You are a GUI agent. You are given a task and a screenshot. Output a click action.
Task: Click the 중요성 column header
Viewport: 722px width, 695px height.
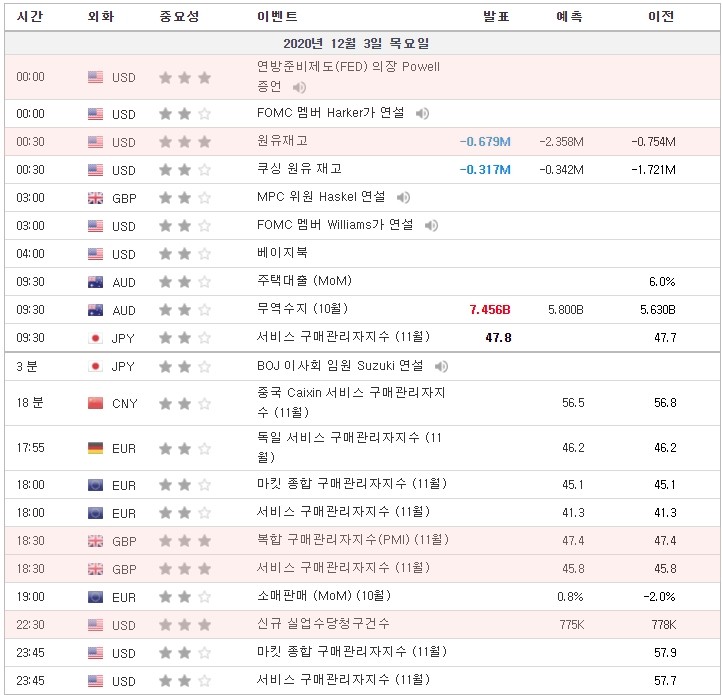[179, 17]
